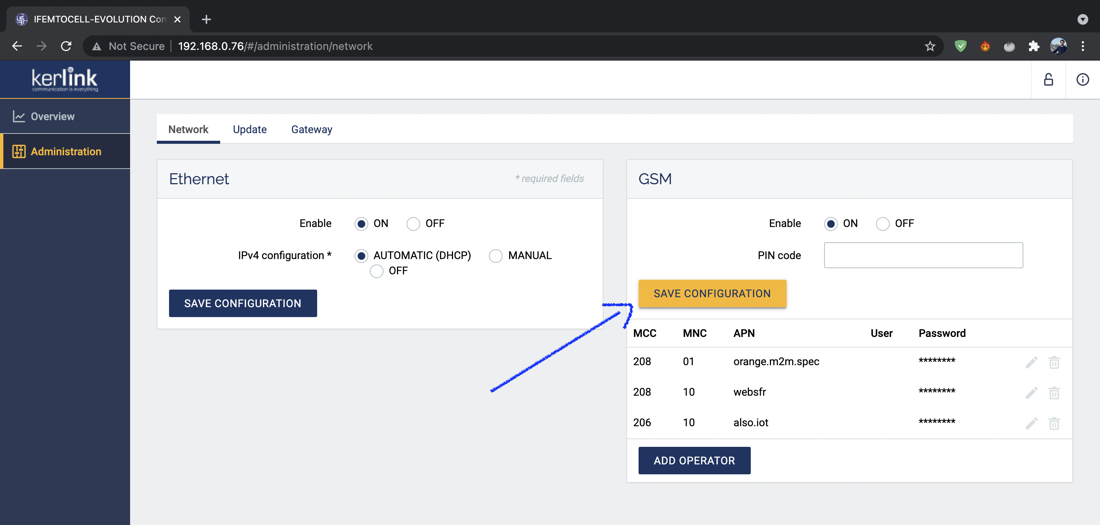Image resolution: width=1100 pixels, height=525 pixels.
Task: Expand the tab search dropdown arrow
Action: [x=1082, y=19]
